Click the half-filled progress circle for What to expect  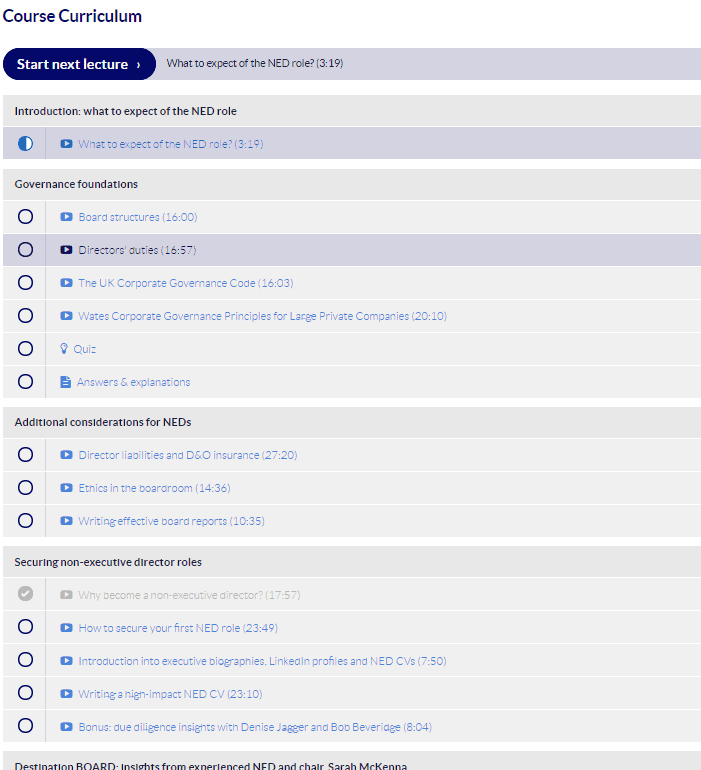[x=26, y=143]
